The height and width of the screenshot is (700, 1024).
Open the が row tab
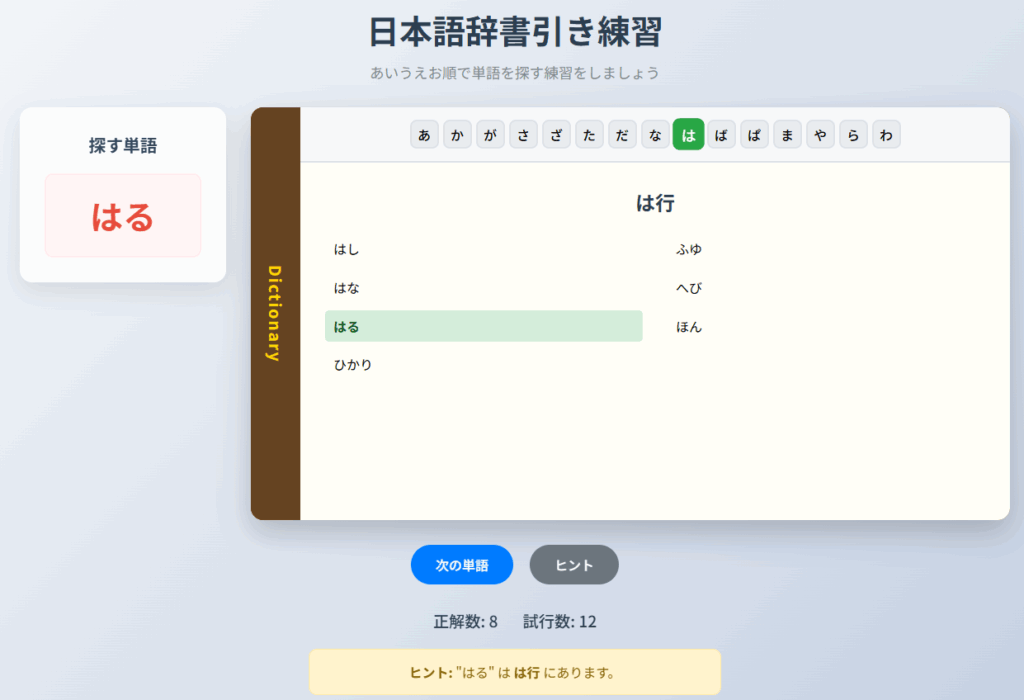(491, 135)
